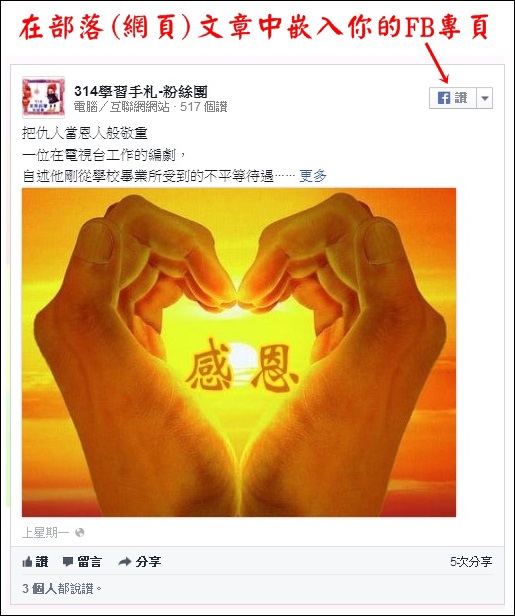Open the 3 個人都說讚 likers list
The height and width of the screenshot is (616, 515).
[62, 588]
